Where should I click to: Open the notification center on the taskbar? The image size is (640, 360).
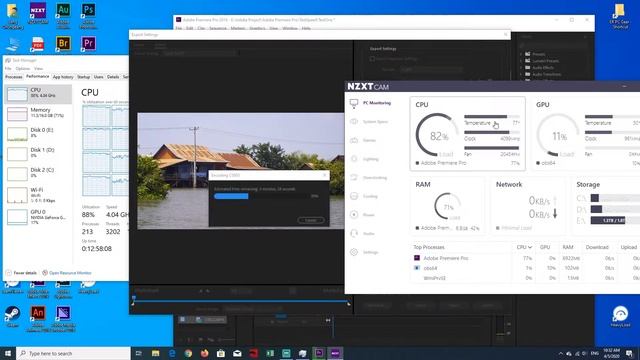[x=630, y=353]
